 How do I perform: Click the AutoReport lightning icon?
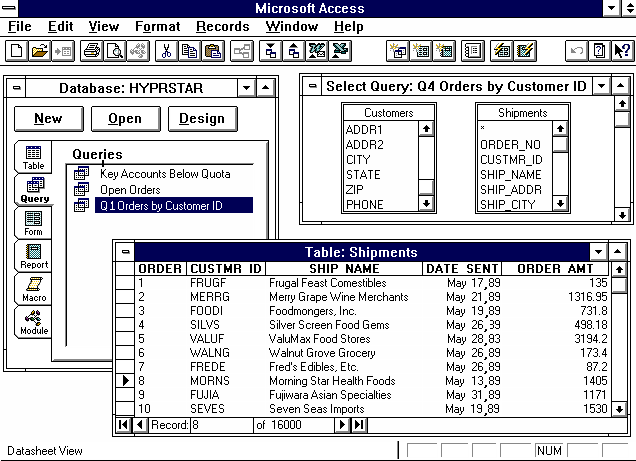point(525,51)
